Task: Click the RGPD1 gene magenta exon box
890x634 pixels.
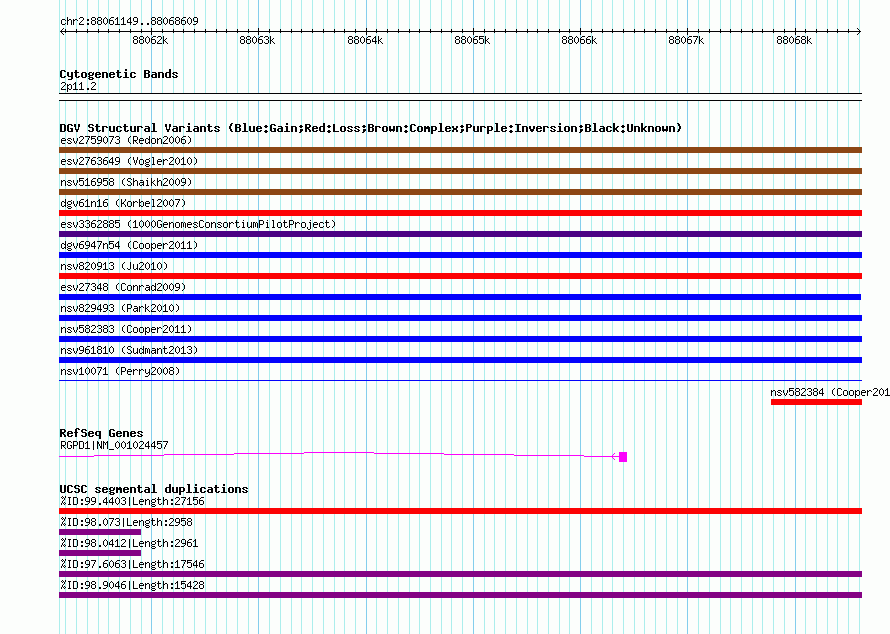Action: [x=623, y=457]
